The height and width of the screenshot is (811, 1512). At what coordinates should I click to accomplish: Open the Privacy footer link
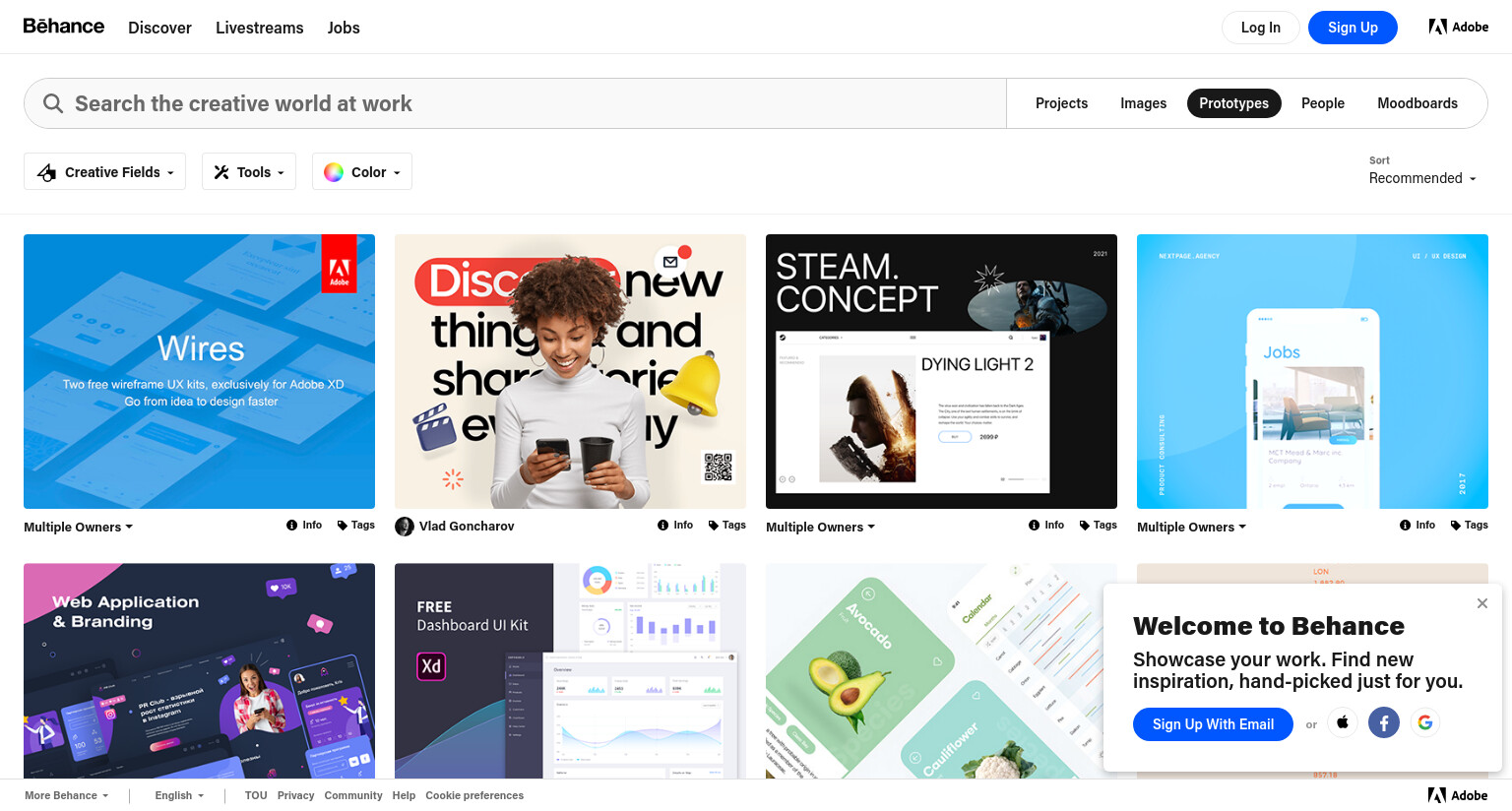point(295,795)
